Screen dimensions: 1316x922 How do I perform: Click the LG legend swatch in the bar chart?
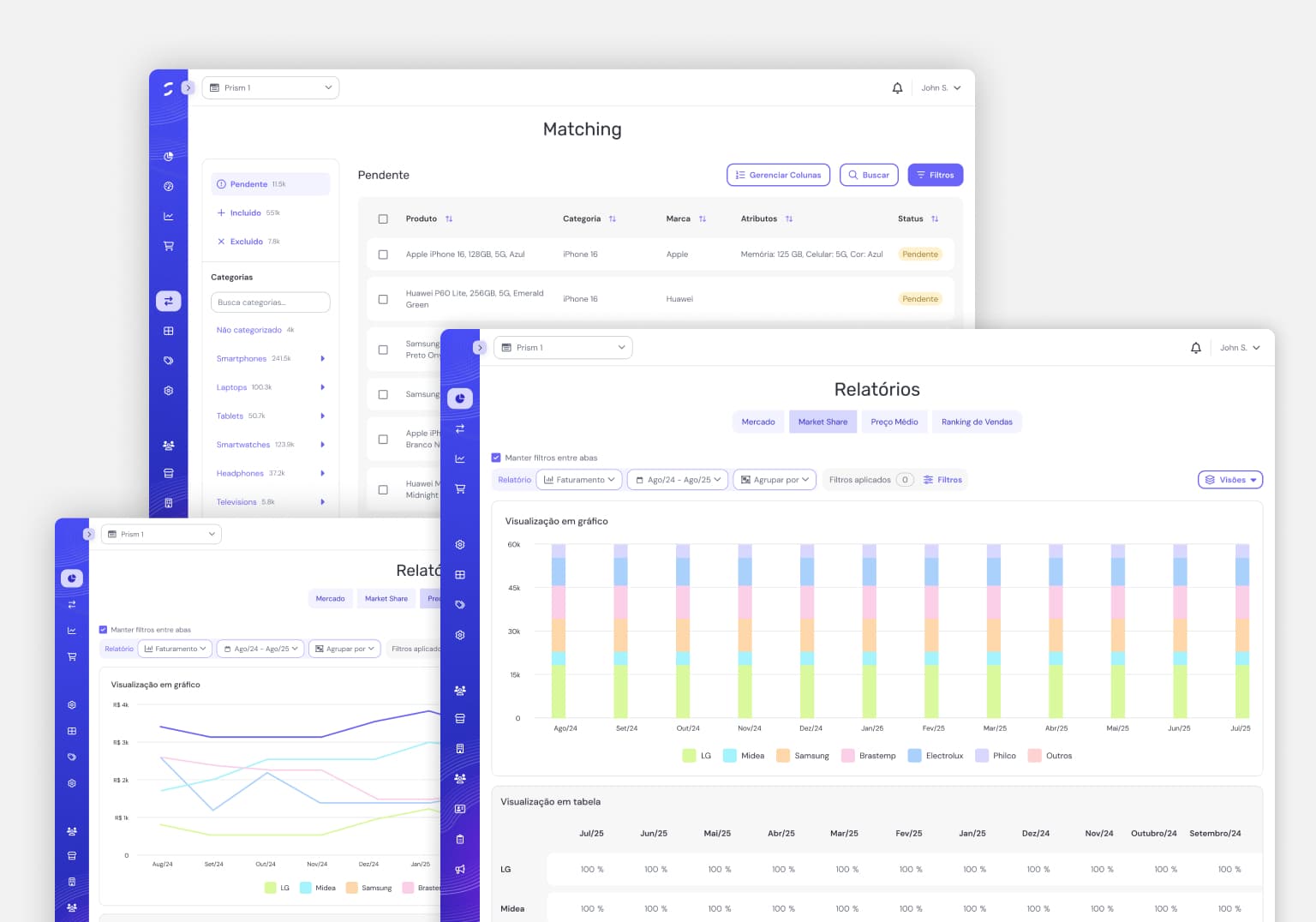(689, 756)
